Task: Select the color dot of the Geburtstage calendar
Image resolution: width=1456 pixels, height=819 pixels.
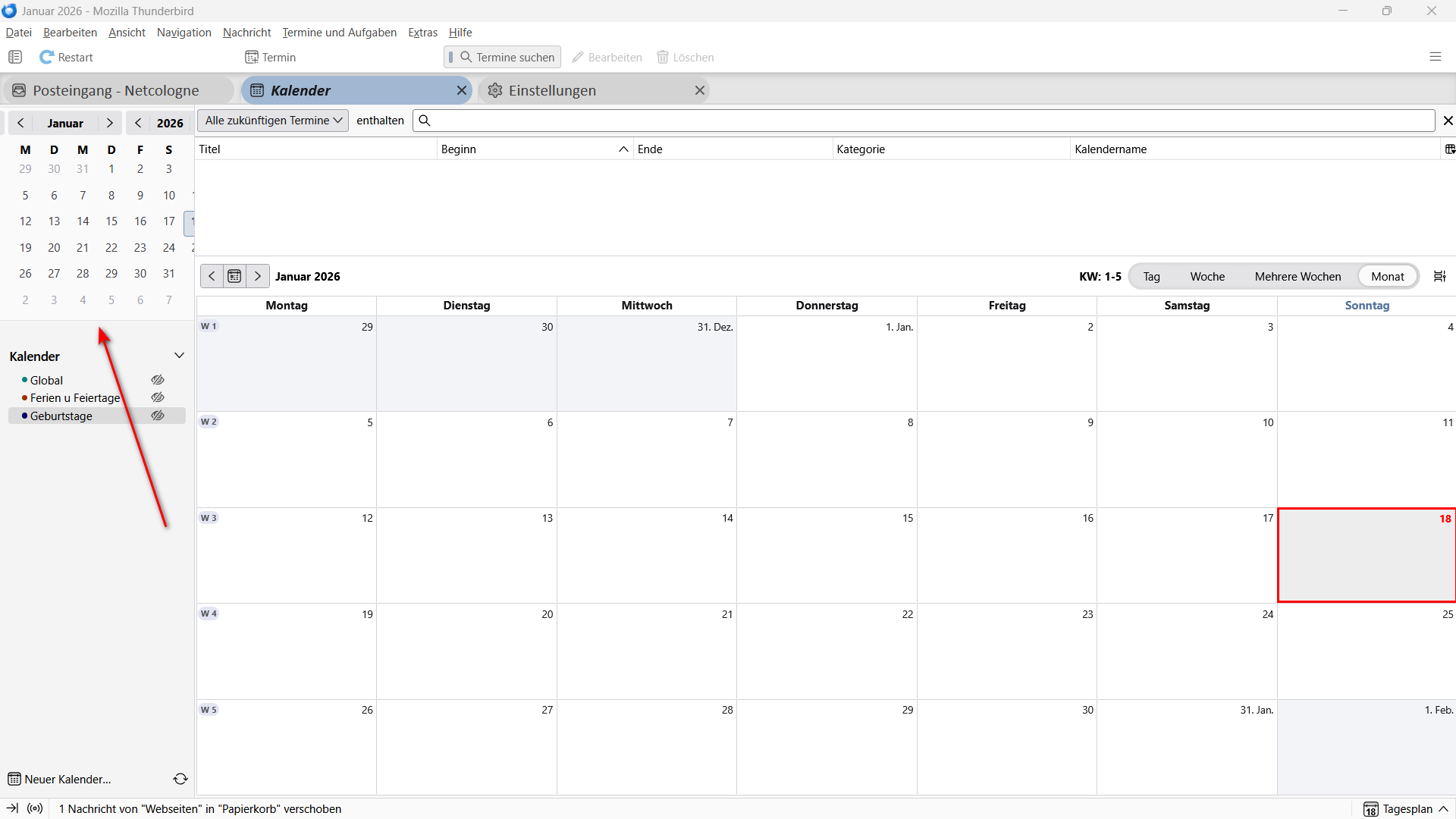Action: [x=25, y=416]
